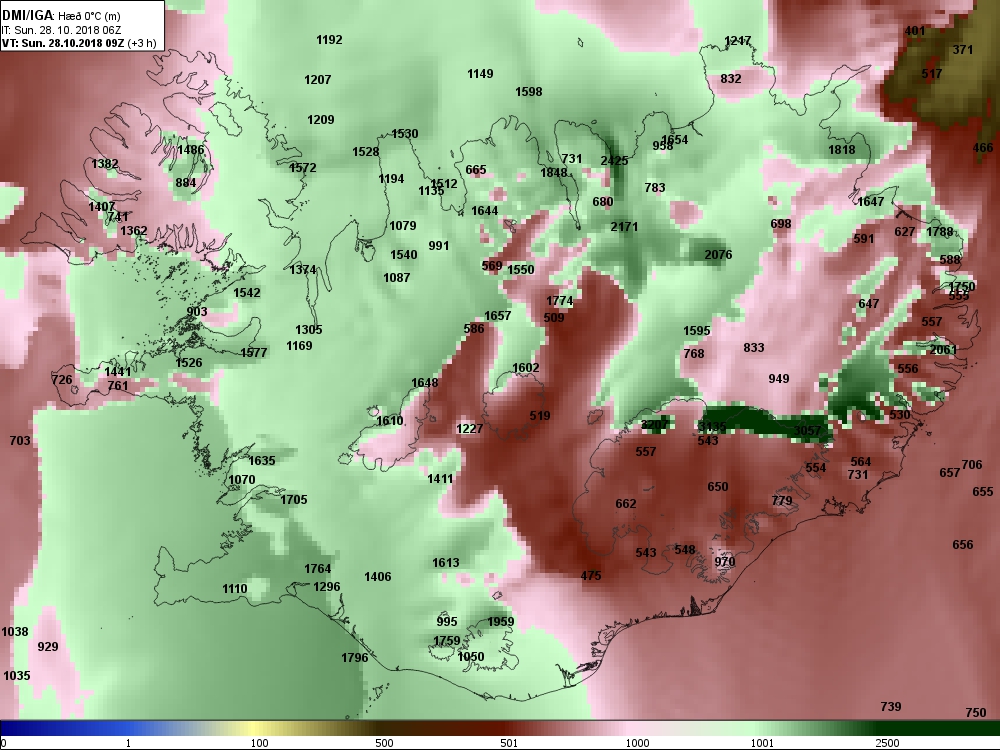
Task: Select the value 466 at the eastern edge
Action: (x=983, y=148)
